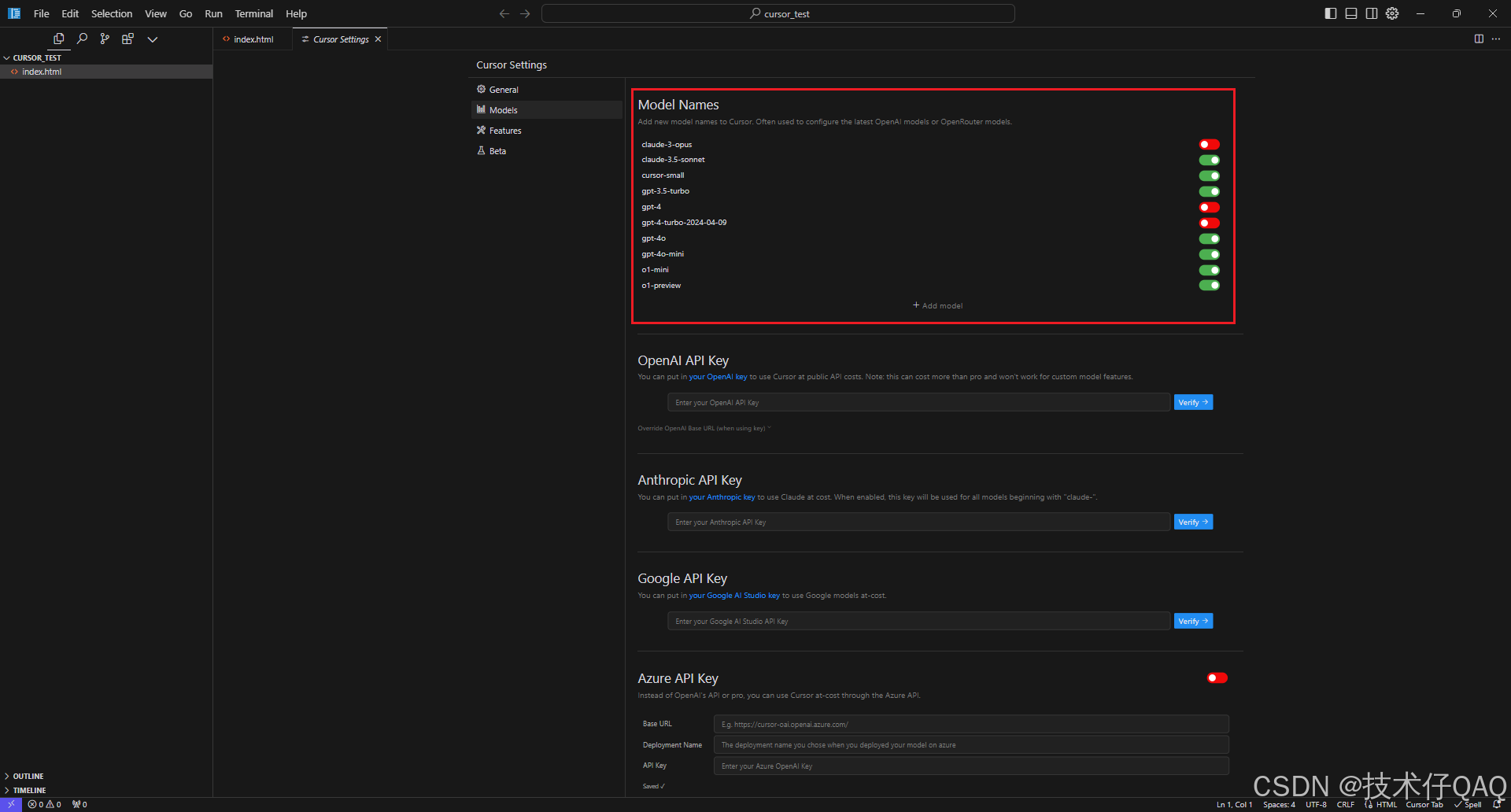Open settings gear in title bar
The width and height of the screenshot is (1511, 812).
point(1392,13)
